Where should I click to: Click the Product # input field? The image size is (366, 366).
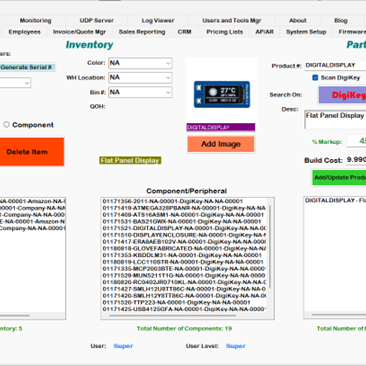[x=335, y=65]
